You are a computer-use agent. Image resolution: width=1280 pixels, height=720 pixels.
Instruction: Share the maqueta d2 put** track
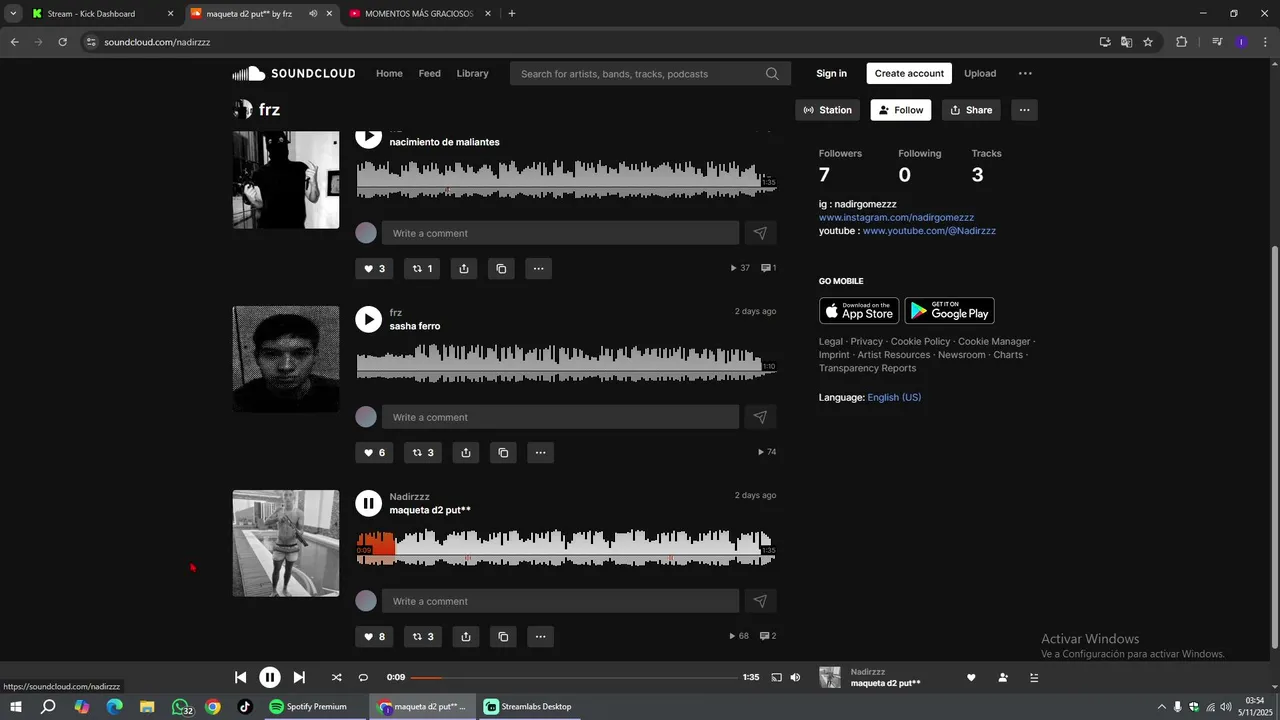[466, 636]
